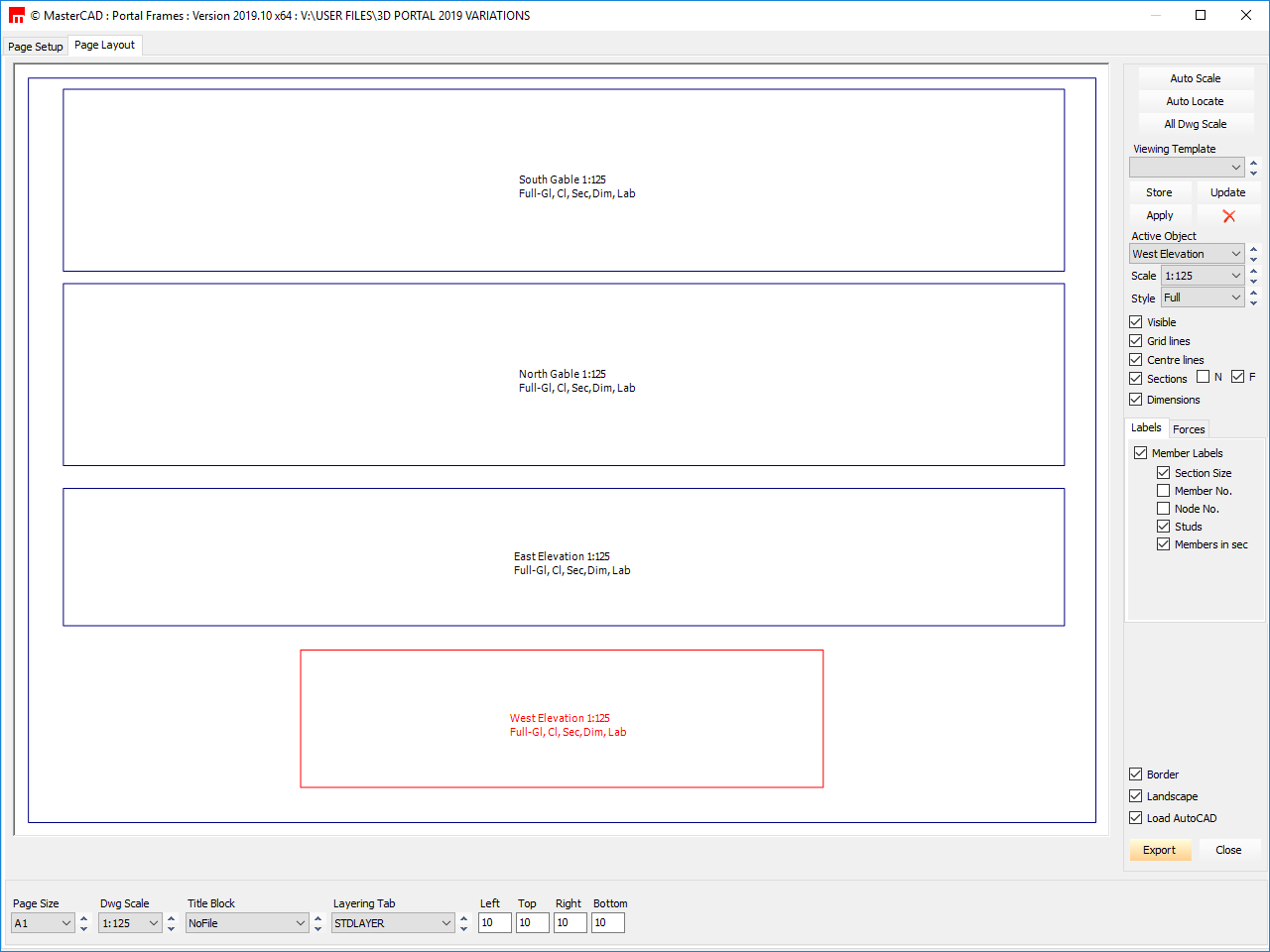
Task: Click down arrow next to Active Object
Action: (x=1253, y=260)
